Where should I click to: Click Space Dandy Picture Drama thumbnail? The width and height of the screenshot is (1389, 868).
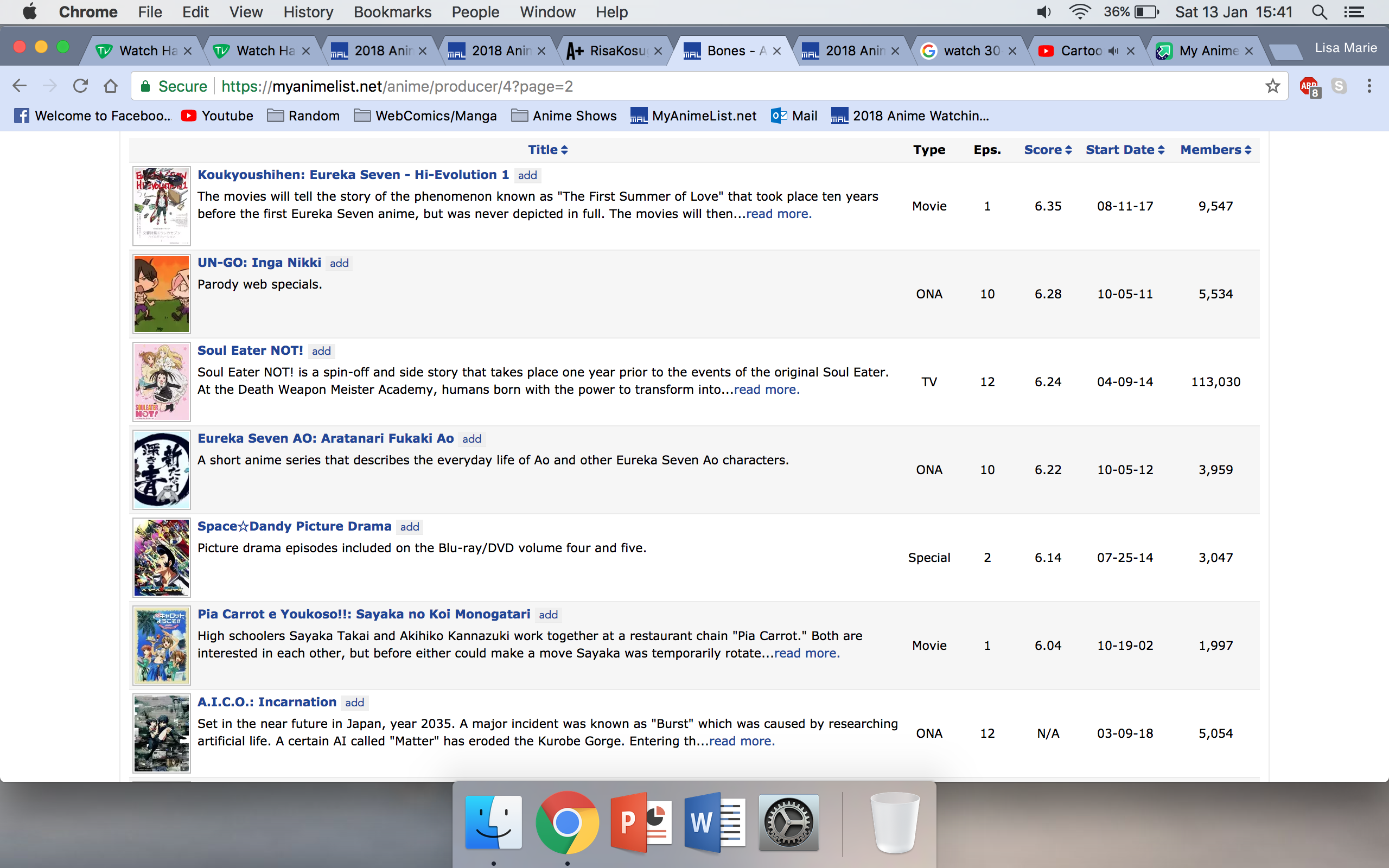coord(161,558)
